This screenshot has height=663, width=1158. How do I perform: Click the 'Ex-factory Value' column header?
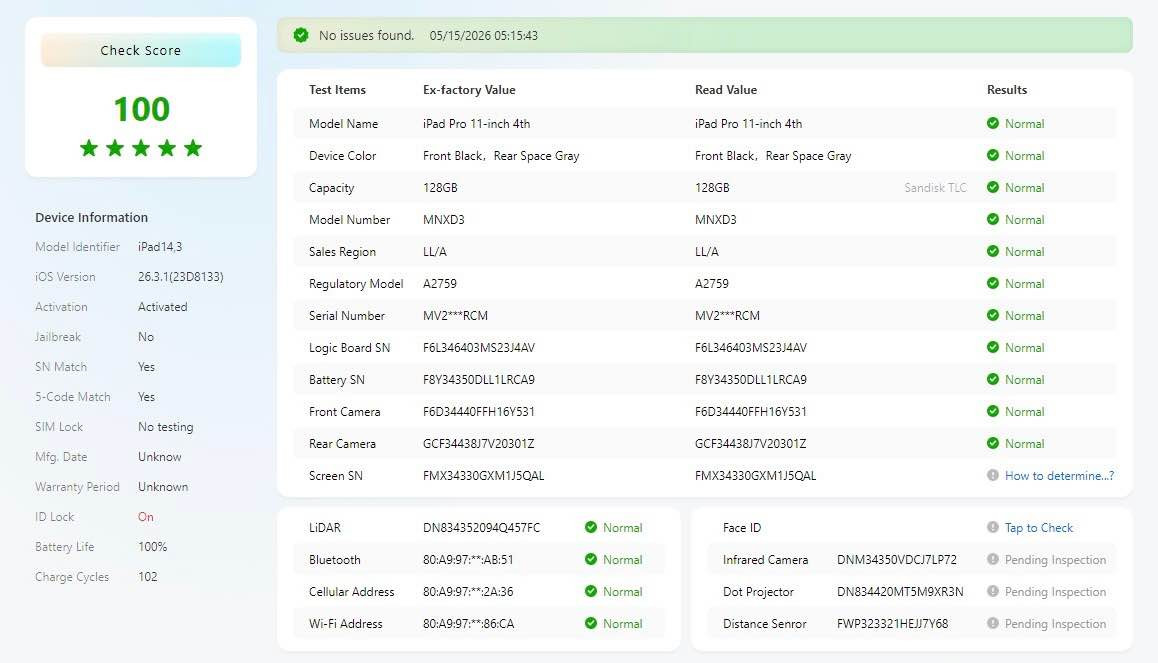469,89
